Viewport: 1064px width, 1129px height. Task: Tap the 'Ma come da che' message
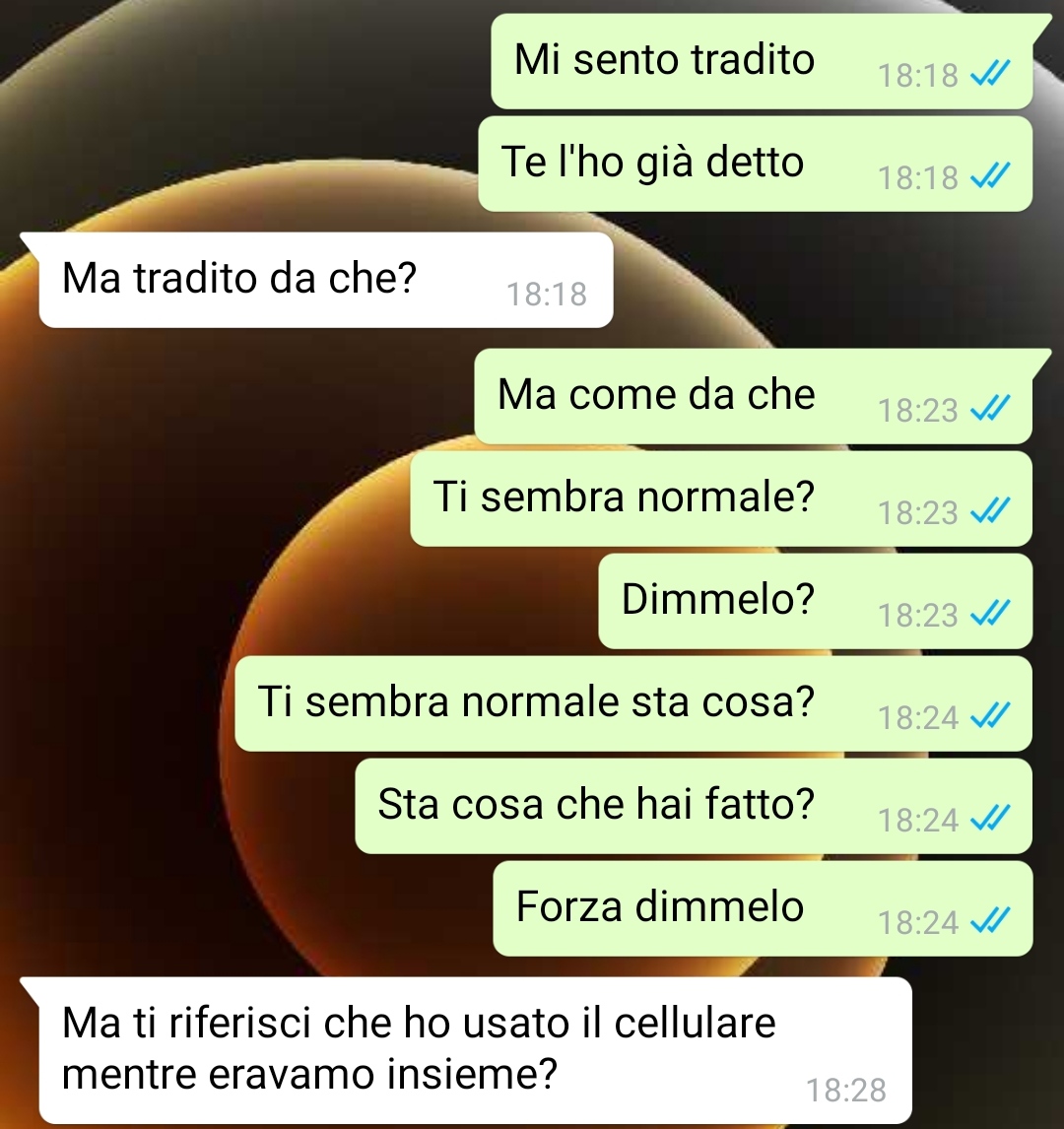click(753, 397)
